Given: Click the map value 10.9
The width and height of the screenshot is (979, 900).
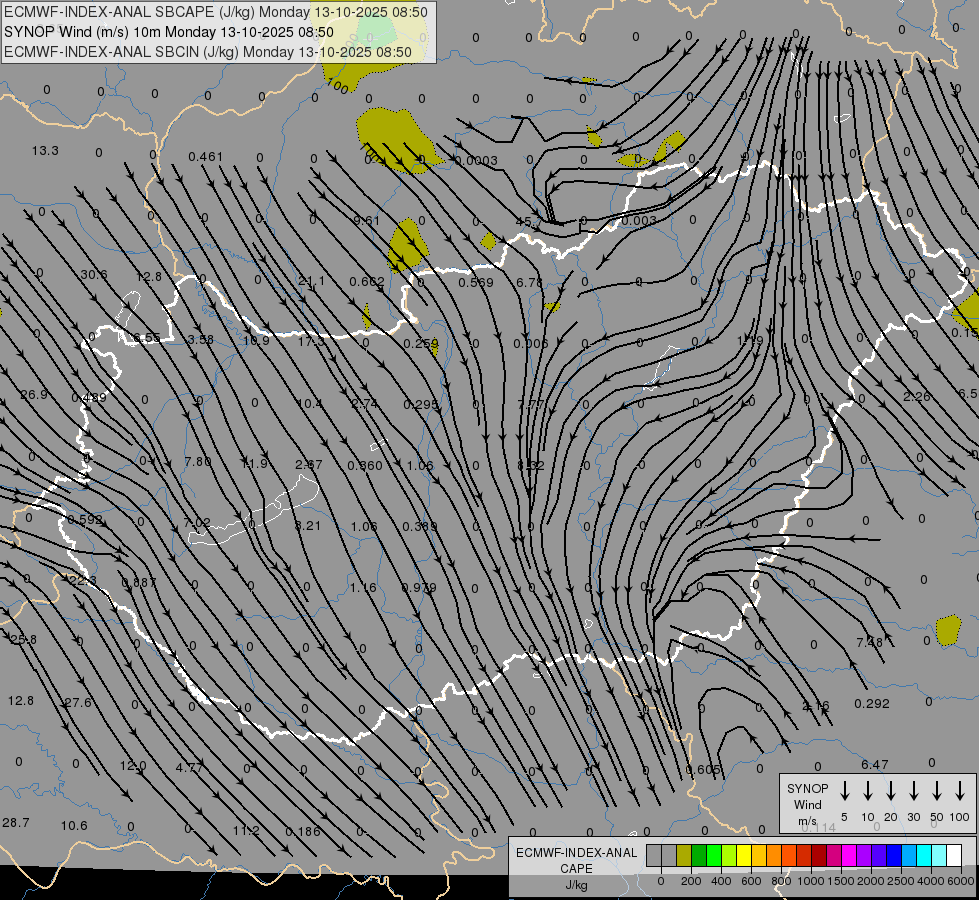Looking at the screenshot, I should coord(256,340).
